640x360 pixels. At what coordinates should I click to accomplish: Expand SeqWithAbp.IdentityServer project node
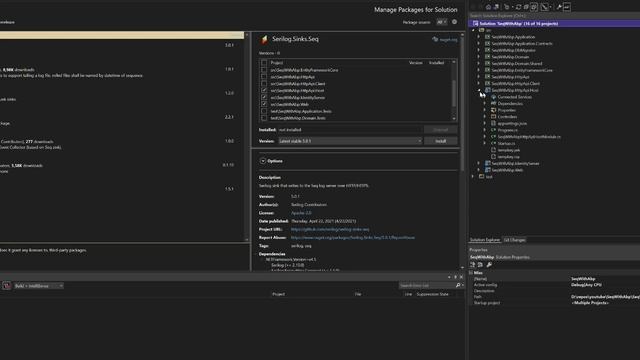(479, 163)
